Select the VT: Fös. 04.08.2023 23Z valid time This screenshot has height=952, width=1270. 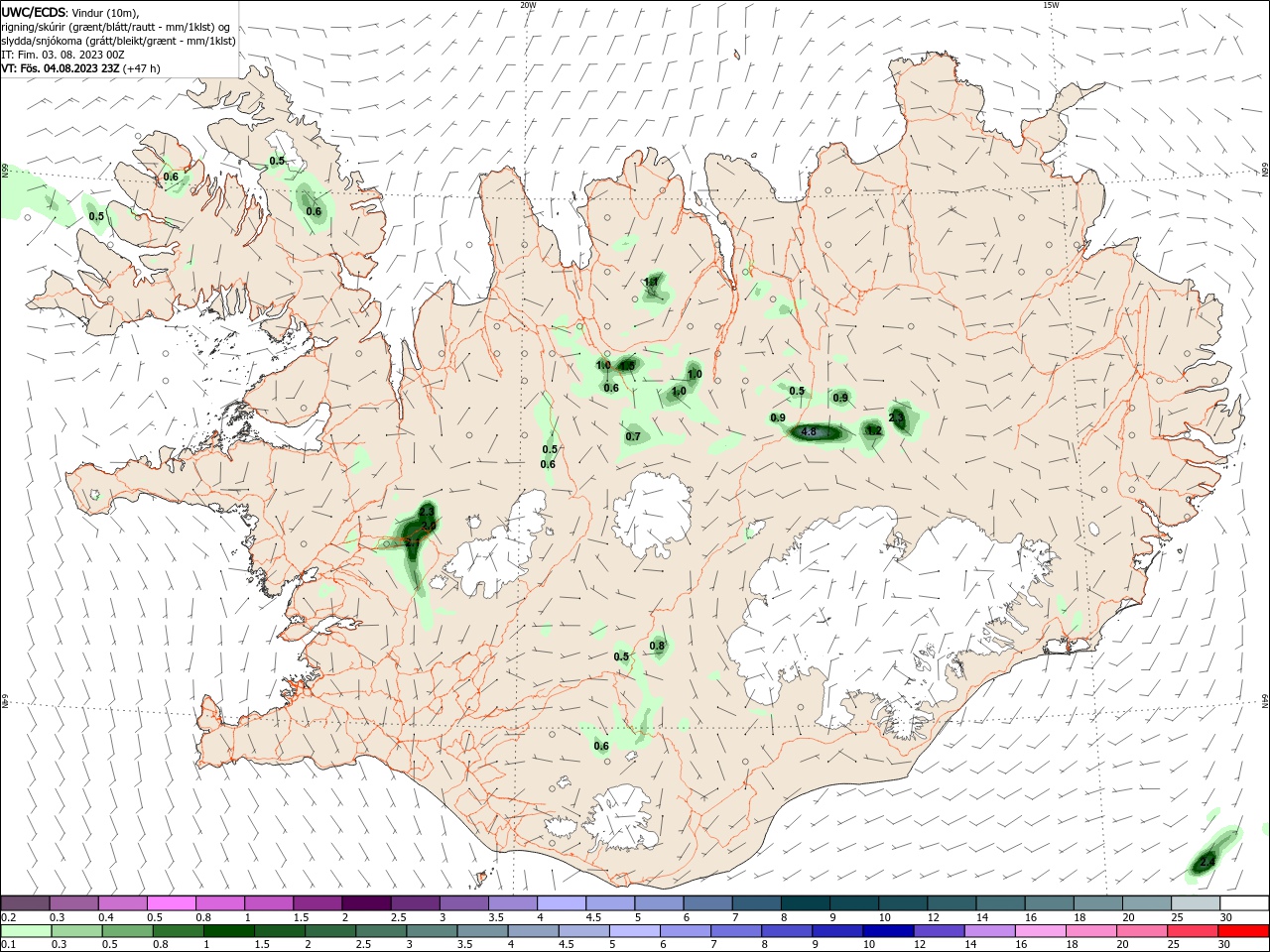62,68
